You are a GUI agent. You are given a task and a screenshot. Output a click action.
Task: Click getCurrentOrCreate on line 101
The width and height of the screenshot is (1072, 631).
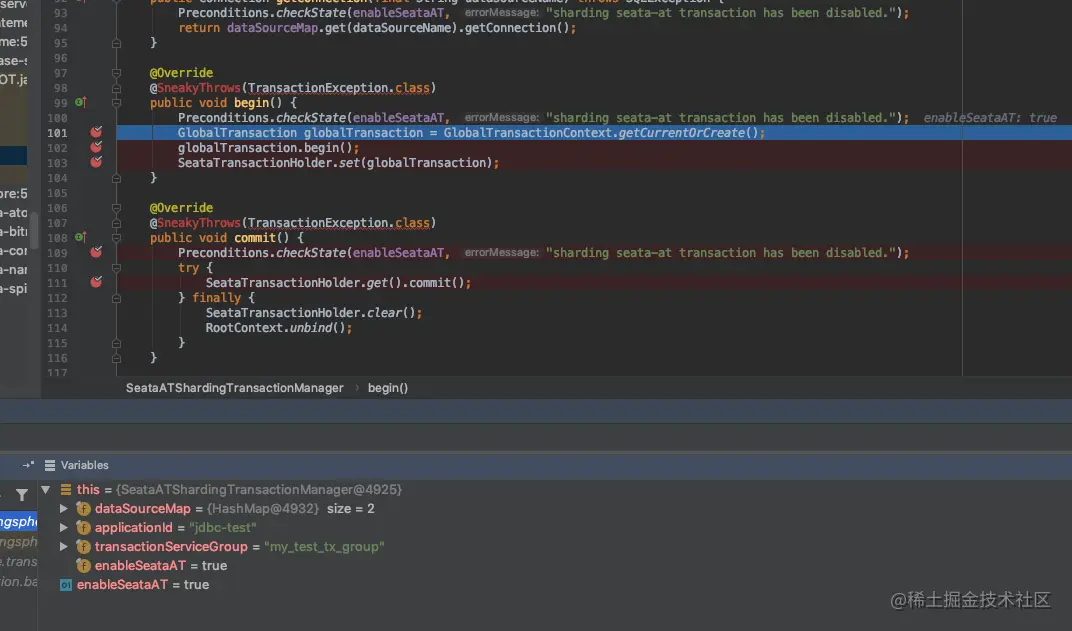click(682, 133)
